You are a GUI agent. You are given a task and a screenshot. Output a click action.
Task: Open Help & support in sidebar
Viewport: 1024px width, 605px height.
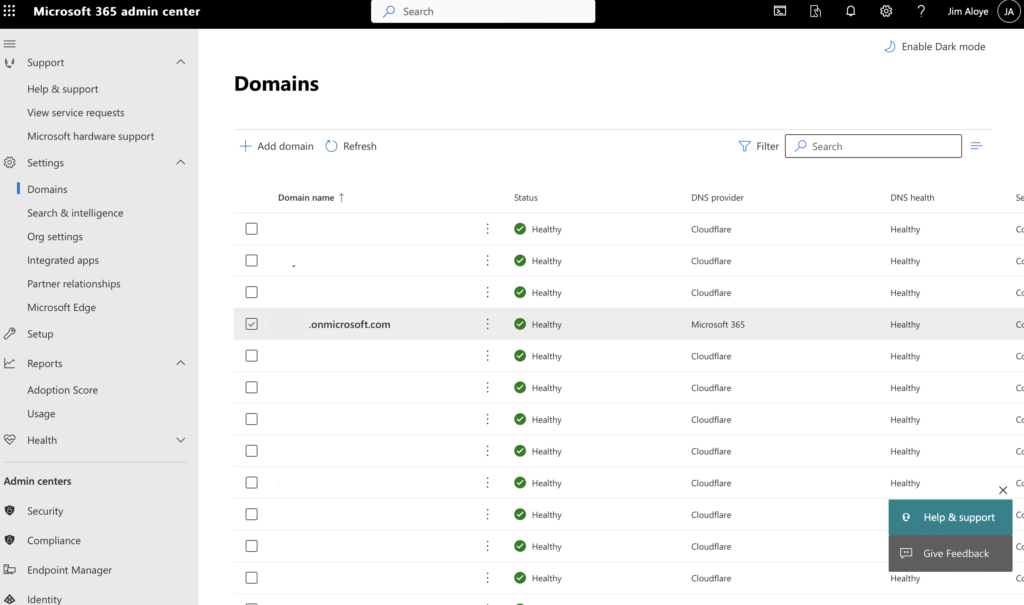click(63, 89)
